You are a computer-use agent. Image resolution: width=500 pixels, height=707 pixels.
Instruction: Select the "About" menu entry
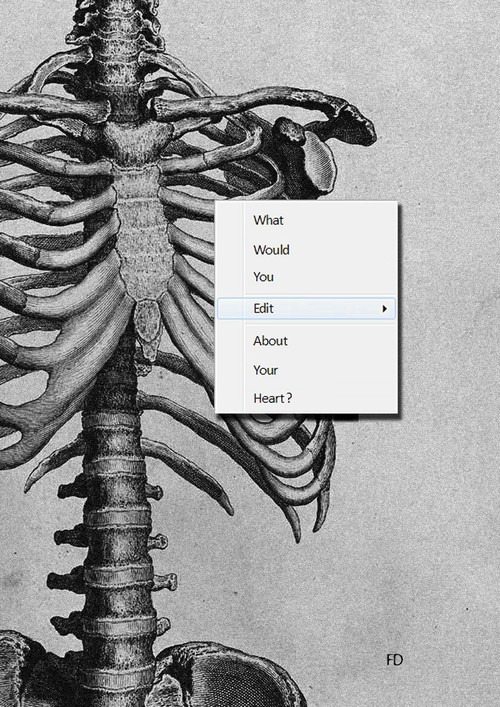click(307, 341)
